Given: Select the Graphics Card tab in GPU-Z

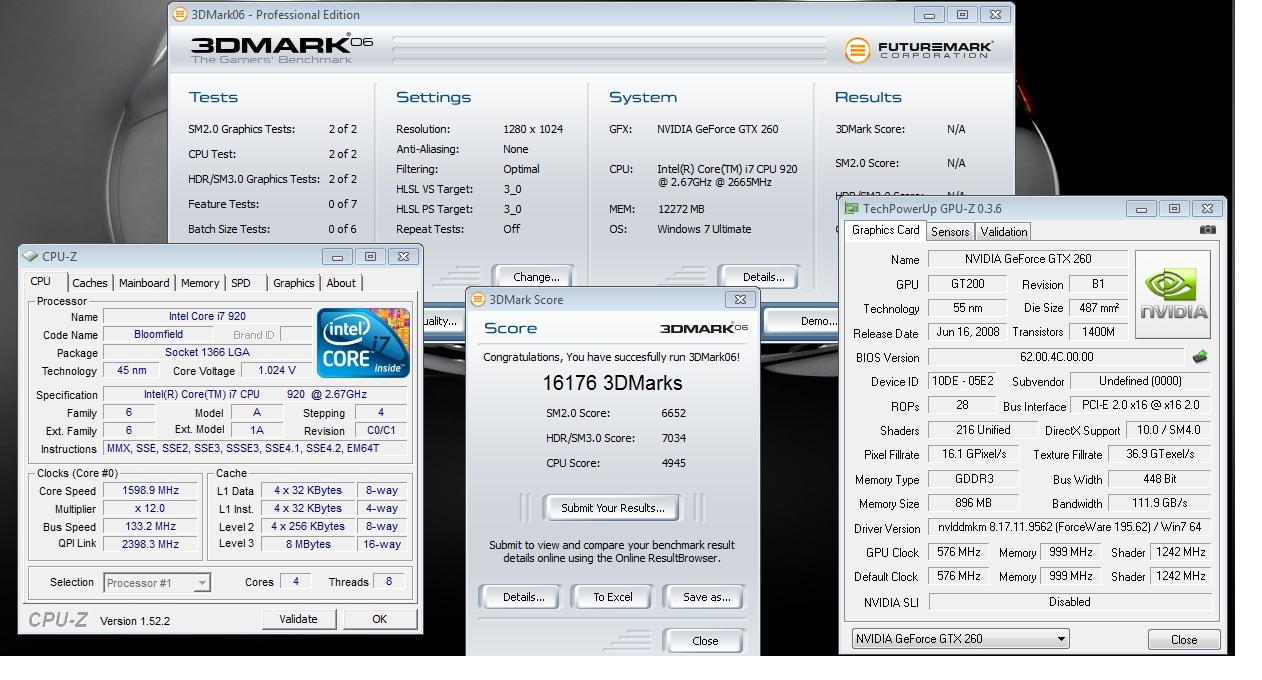Looking at the screenshot, I should 885,230.
